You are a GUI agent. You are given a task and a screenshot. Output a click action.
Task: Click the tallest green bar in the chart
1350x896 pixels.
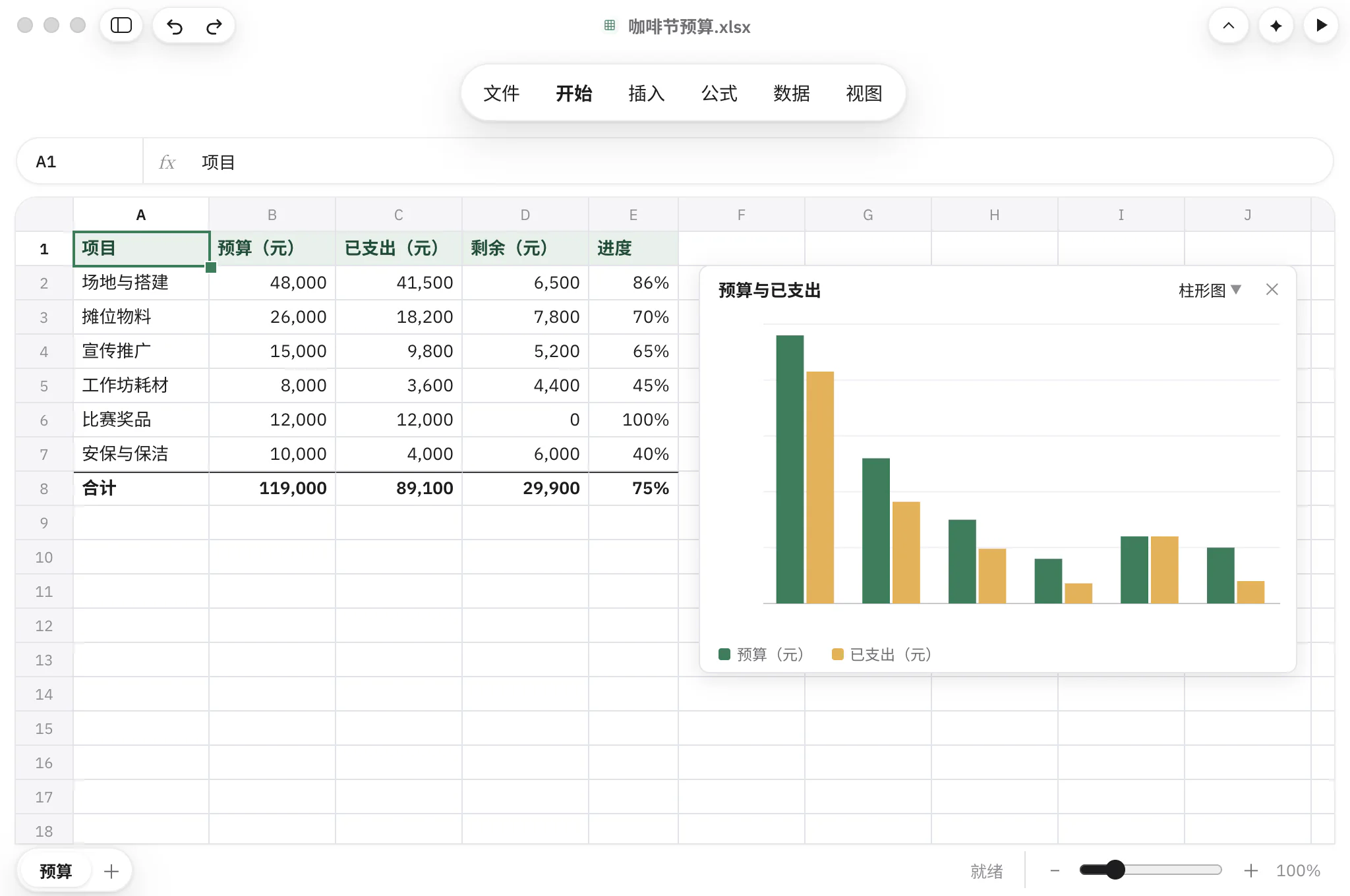(790, 469)
